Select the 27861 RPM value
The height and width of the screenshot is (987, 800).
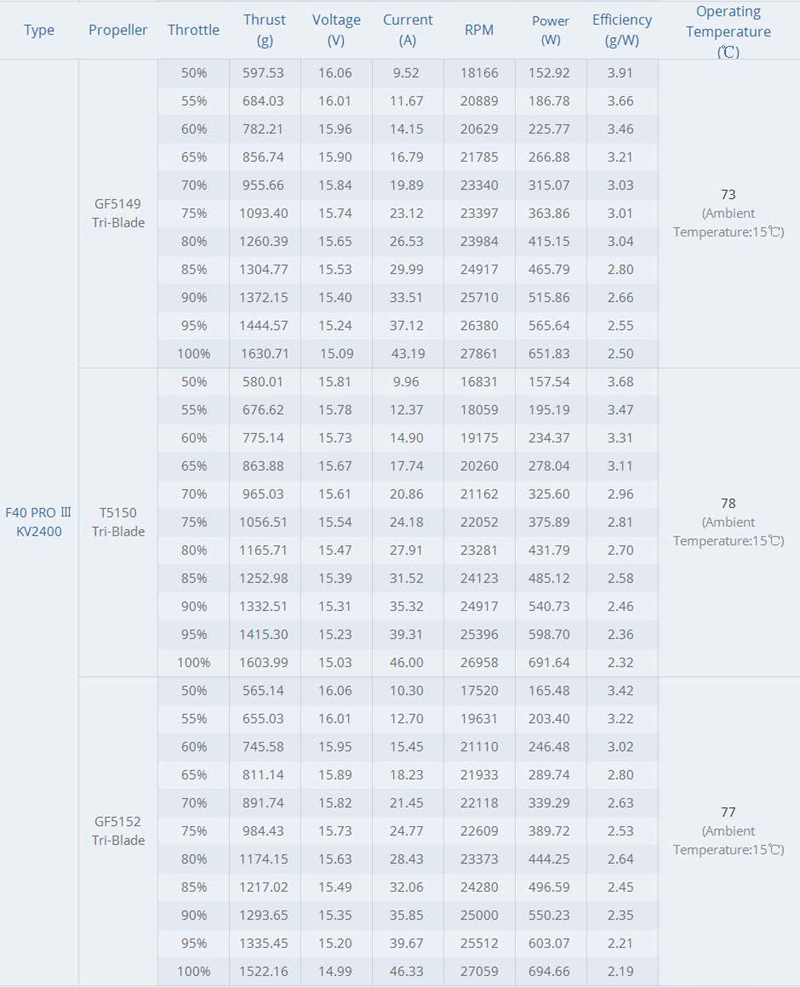click(x=479, y=354)
